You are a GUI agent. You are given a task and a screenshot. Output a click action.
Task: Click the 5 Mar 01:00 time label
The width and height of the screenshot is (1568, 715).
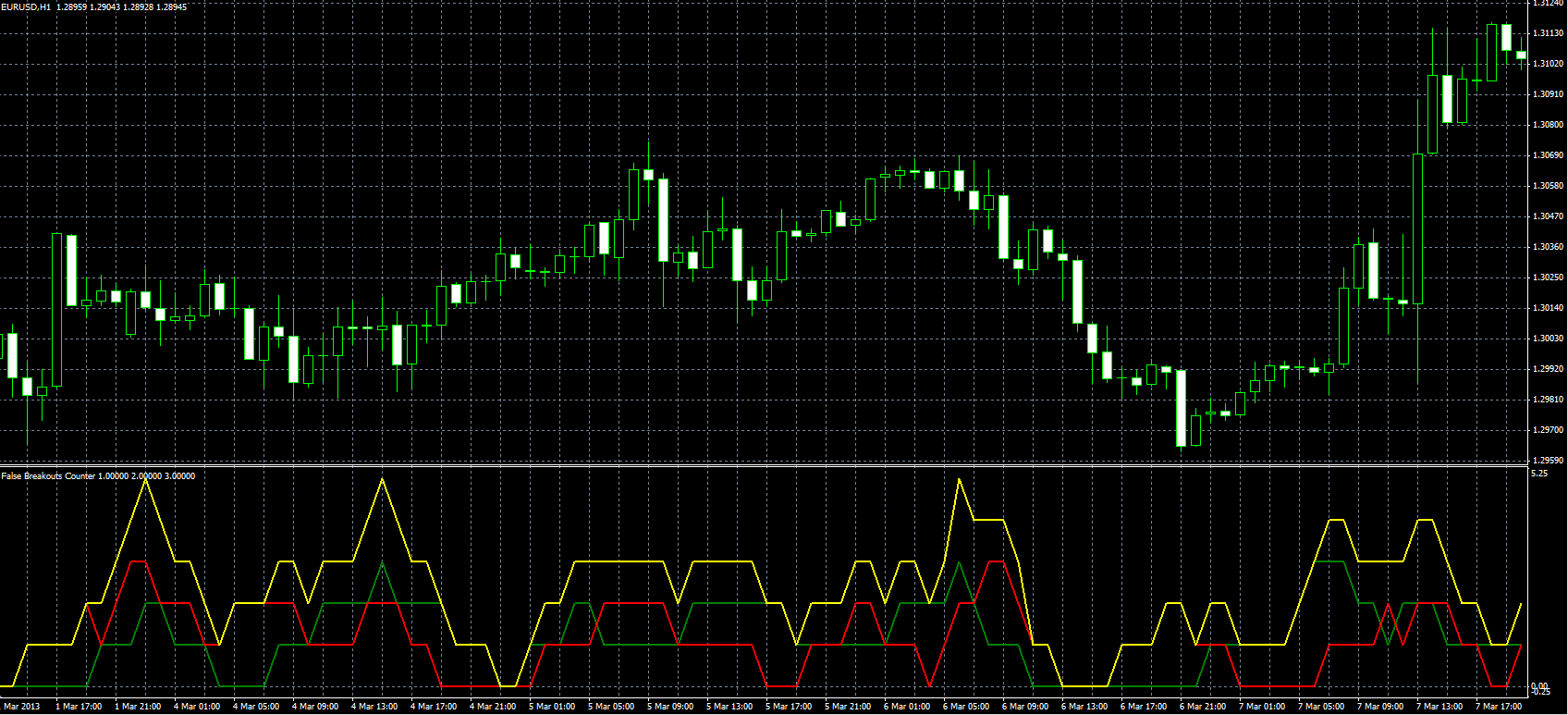[x=552, y=707]
